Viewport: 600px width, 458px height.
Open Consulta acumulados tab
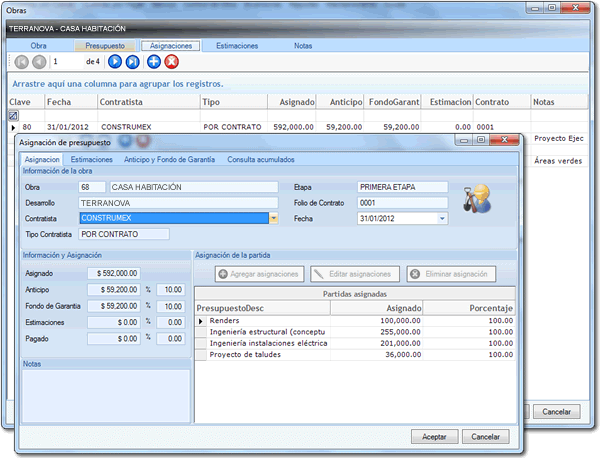(x=261, y=160)
